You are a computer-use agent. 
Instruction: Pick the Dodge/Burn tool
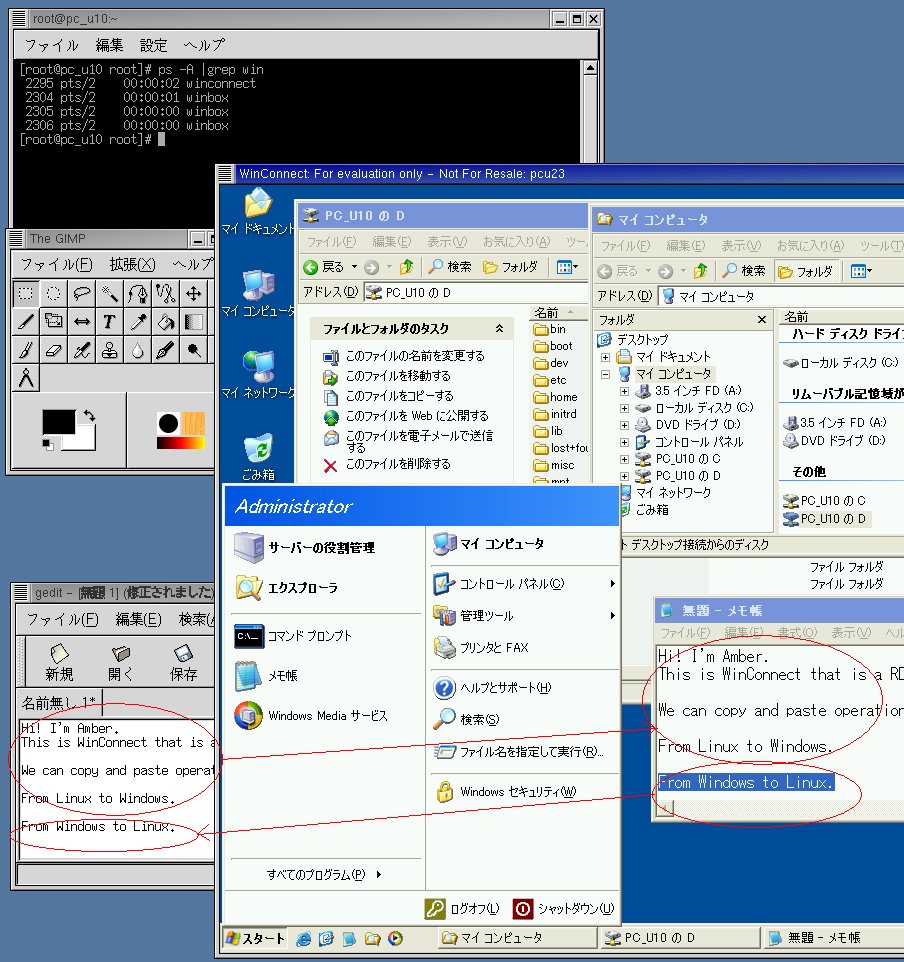[x=194, y=350]
